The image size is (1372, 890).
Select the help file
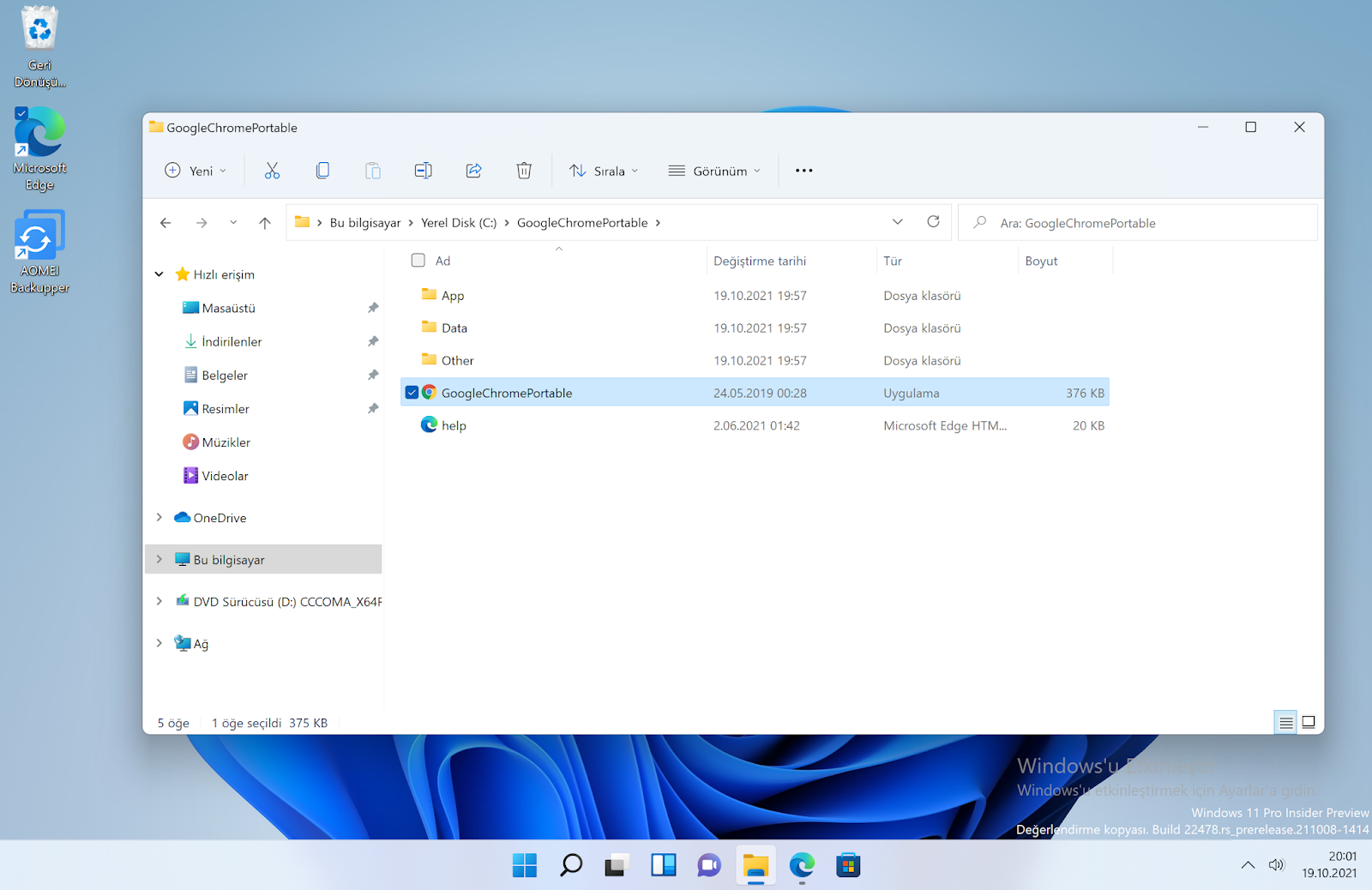tap(755, 425)
